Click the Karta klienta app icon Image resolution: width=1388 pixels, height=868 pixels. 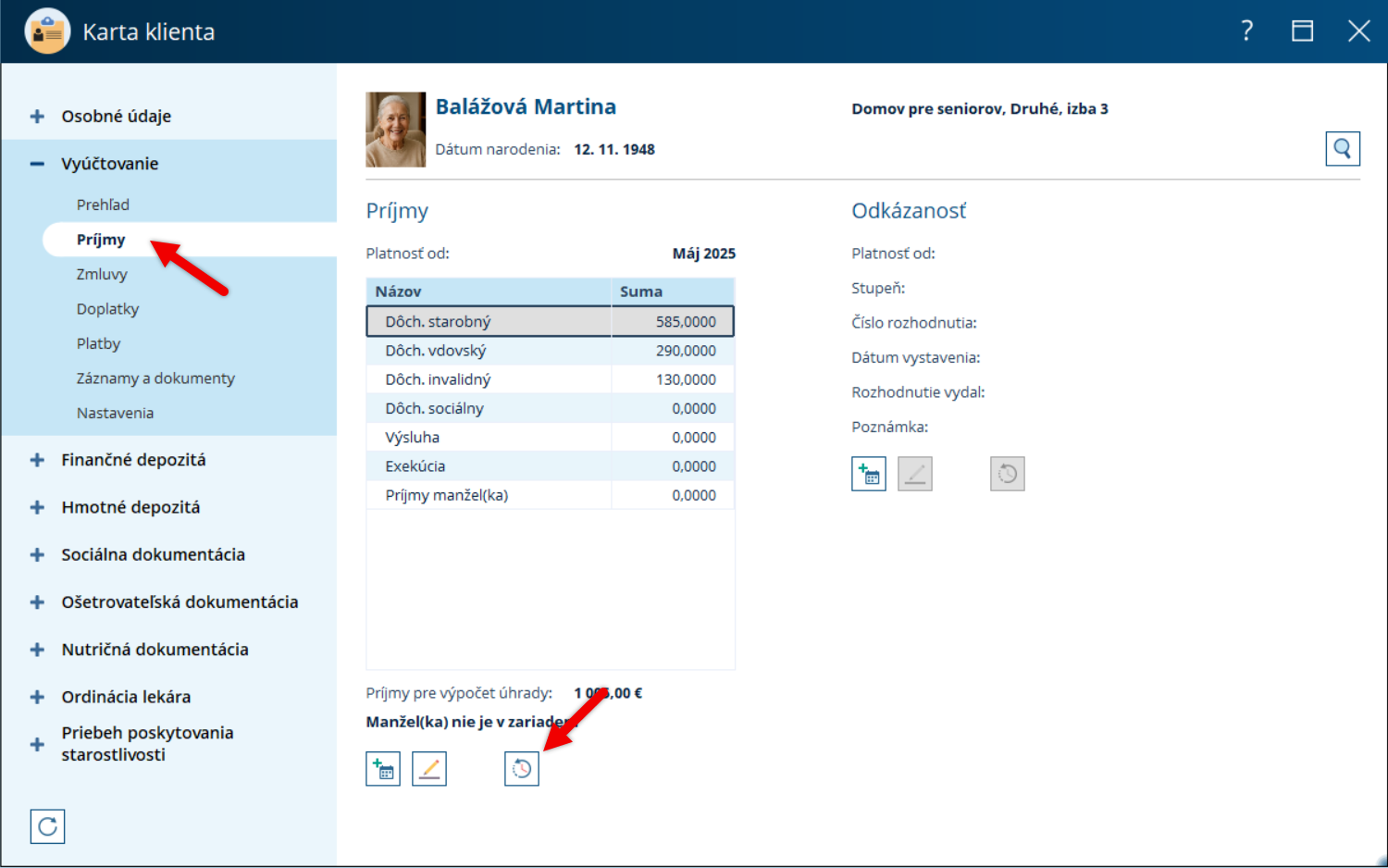coord(47,31)
